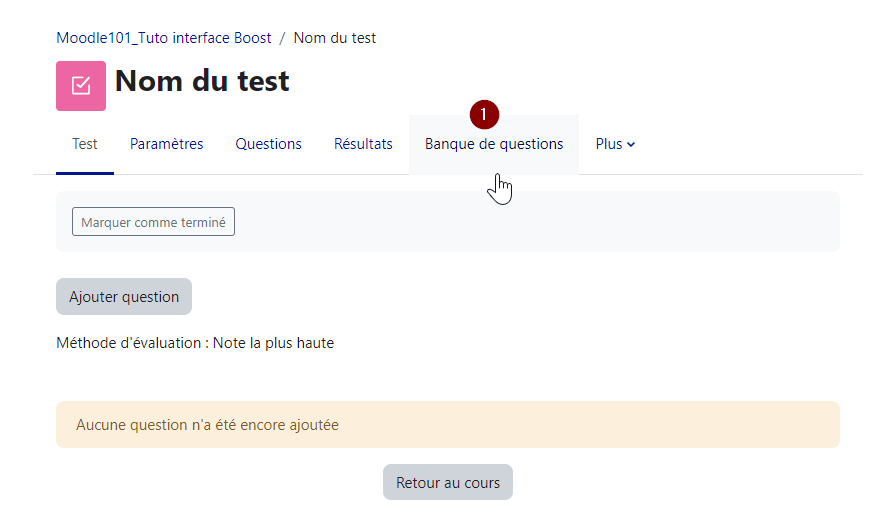Click Nom du test breadcrumb item
This screenshot has height=523, width=874.
tap(335, 38)
